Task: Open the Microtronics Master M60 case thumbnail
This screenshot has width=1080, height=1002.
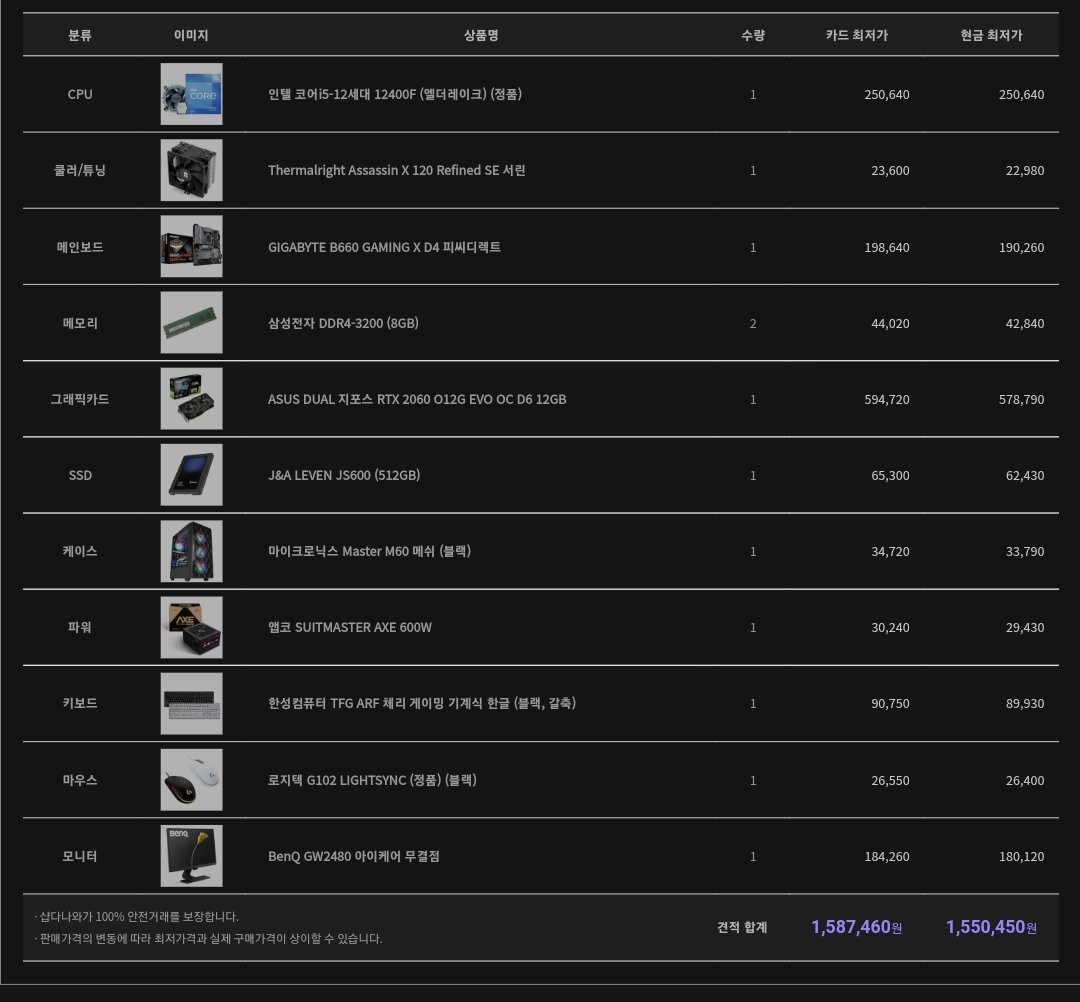Action: tap(191, 551)
